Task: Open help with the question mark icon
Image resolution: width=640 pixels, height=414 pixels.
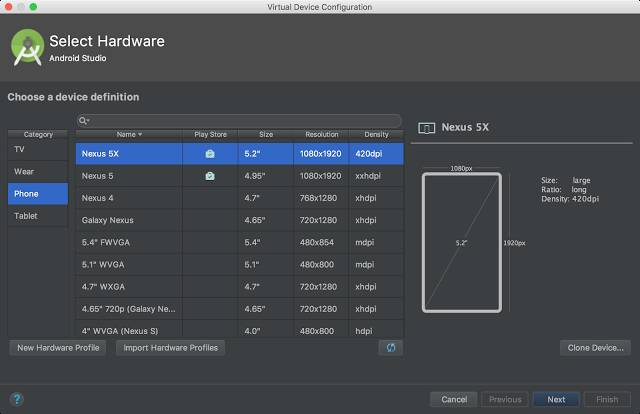Action: tap(17, 399)
